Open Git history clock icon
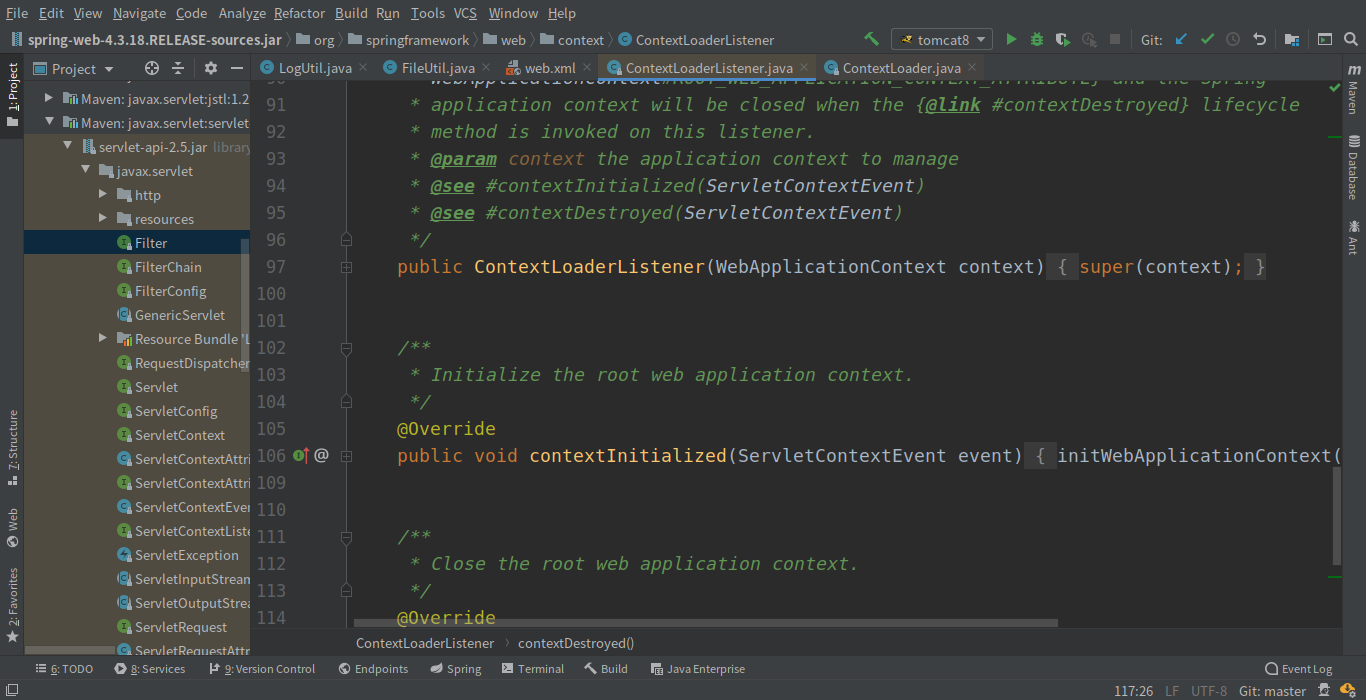The image size is (1366, 700). pyautogui.click(x=1233, y=40)
